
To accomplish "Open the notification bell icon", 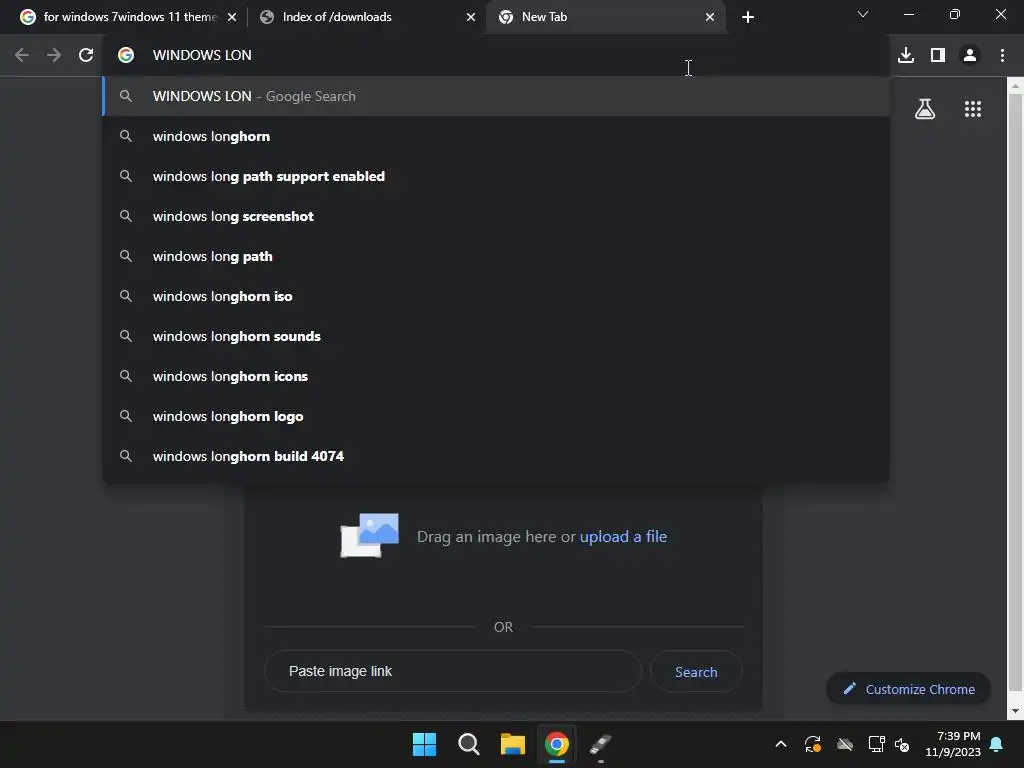I will pos(997,744).
